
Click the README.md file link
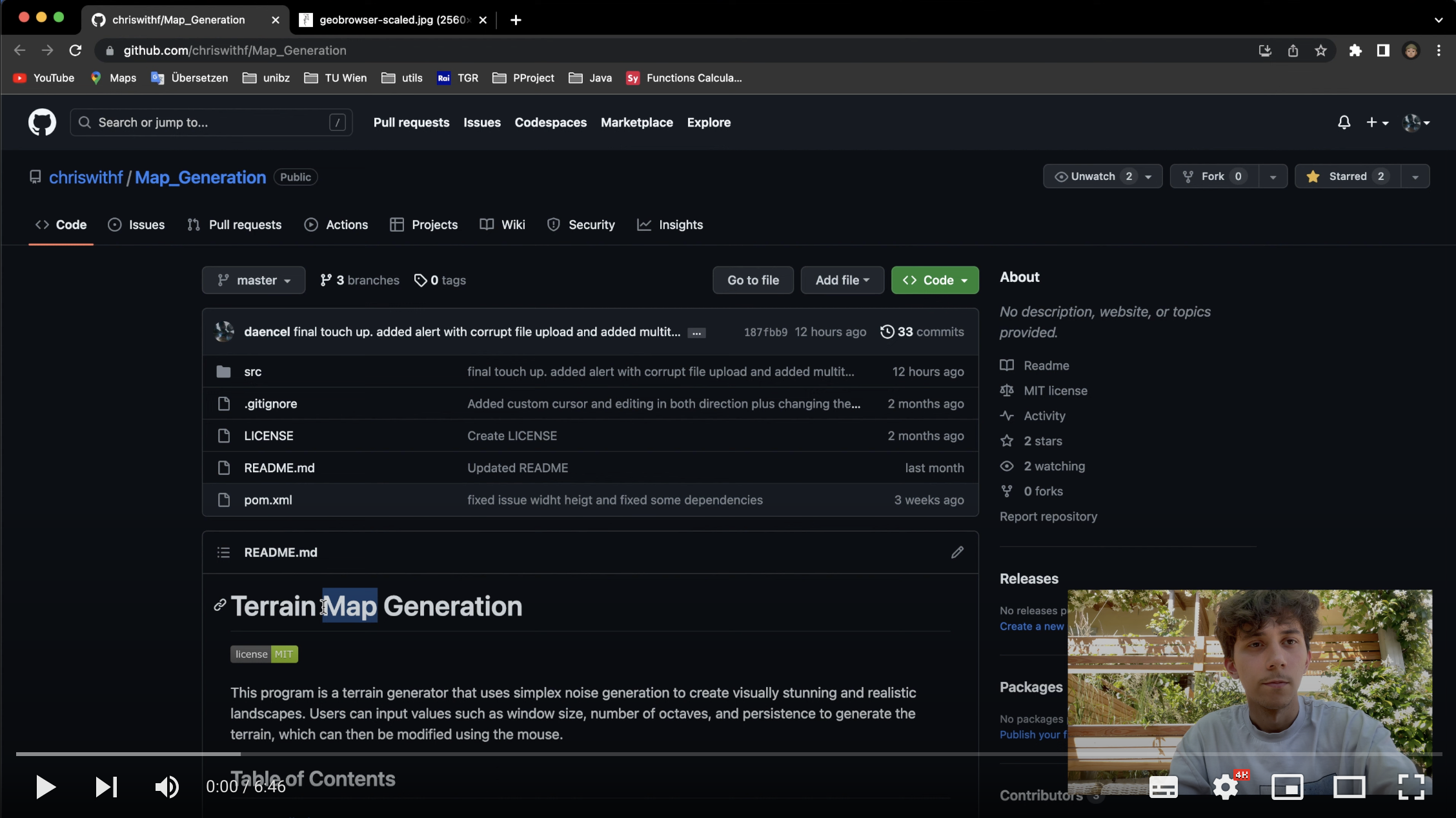point(279,468)
